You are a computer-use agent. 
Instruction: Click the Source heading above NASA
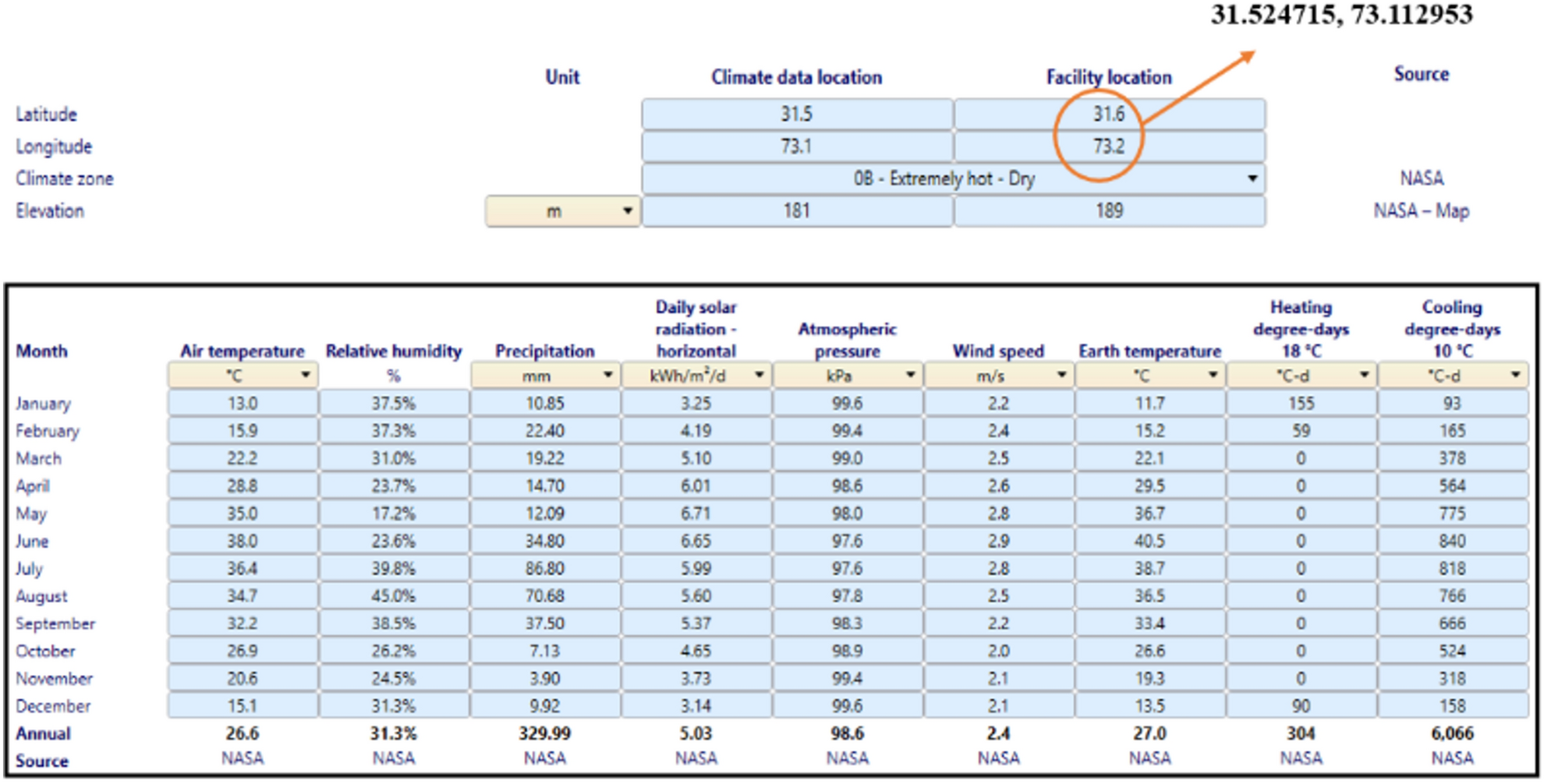point(1422,74)
